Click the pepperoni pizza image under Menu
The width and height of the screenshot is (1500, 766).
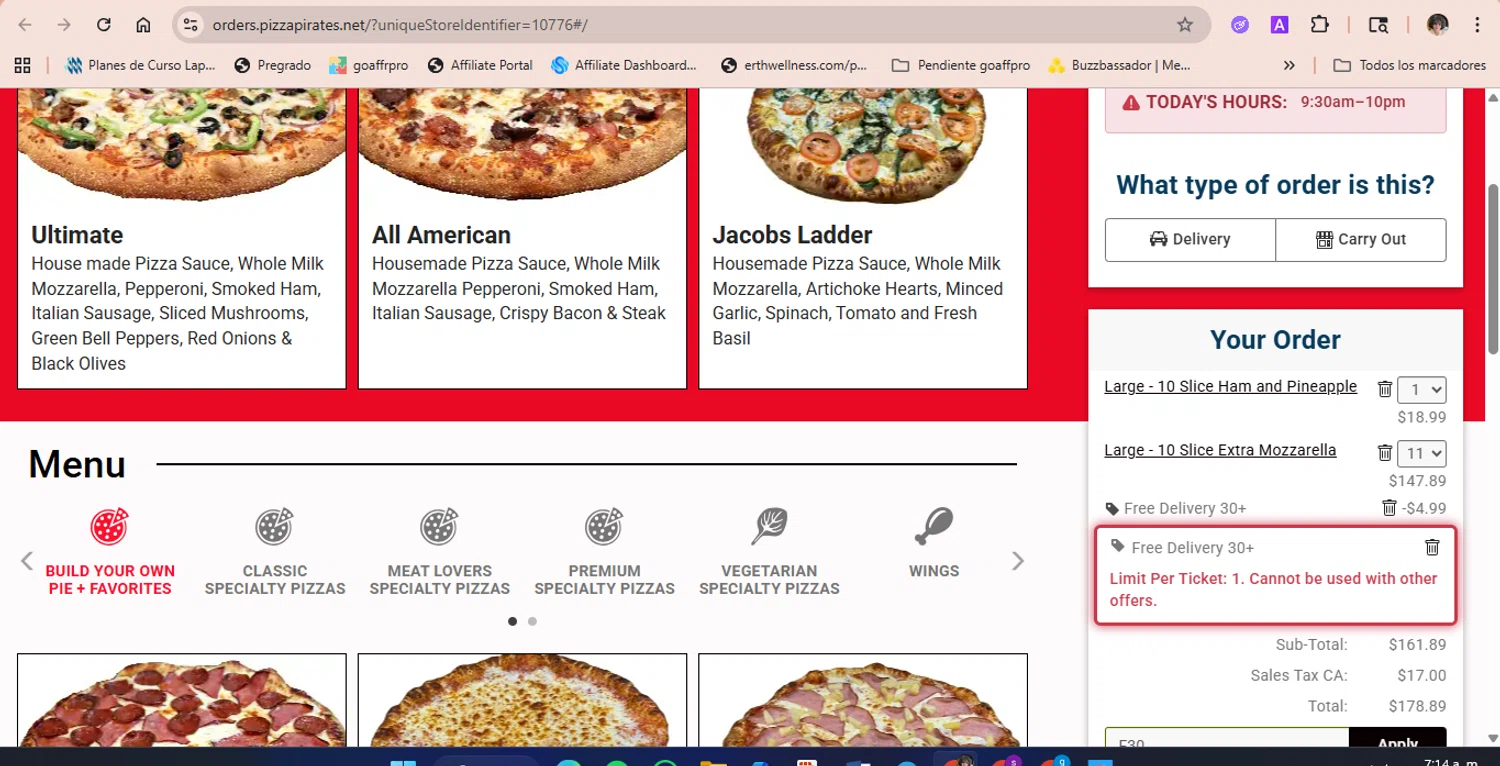[182, 703]
